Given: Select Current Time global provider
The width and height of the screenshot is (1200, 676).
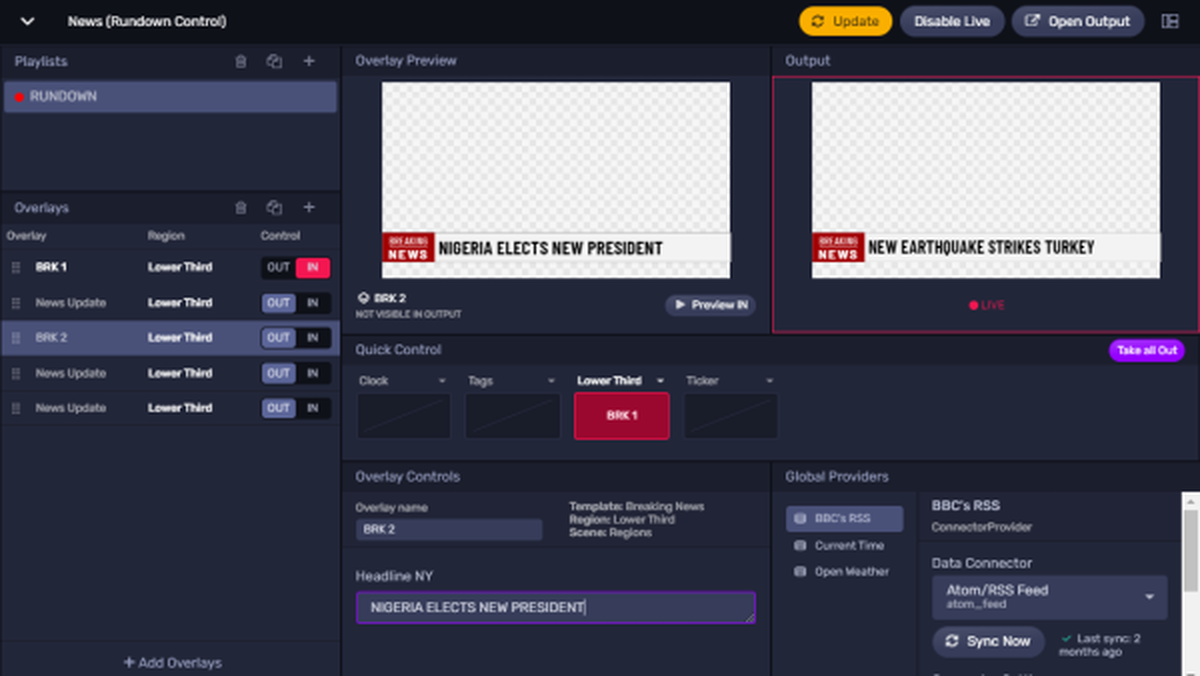Looking at the screenshot, I should click(848, 546).
